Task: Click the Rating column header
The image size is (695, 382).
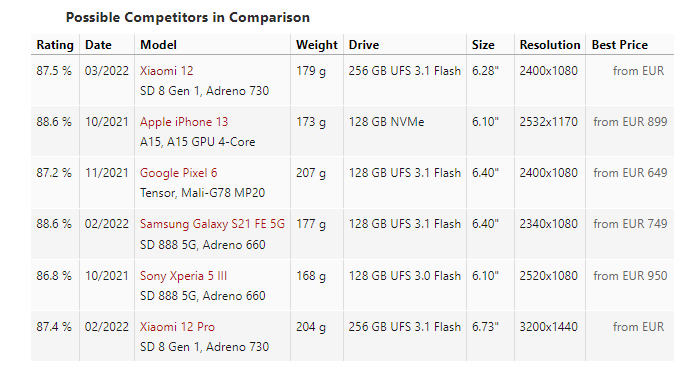Action: 55,45
